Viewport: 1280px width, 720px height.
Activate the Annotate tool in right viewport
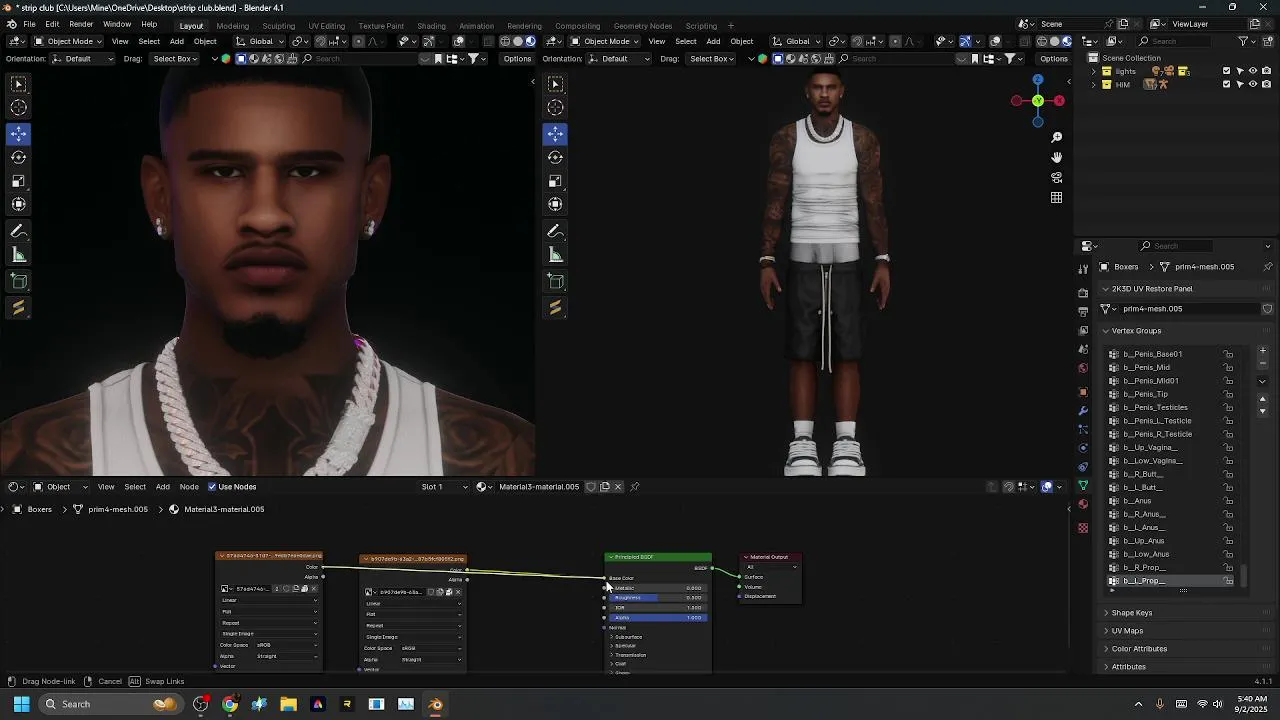coord(556,231)
